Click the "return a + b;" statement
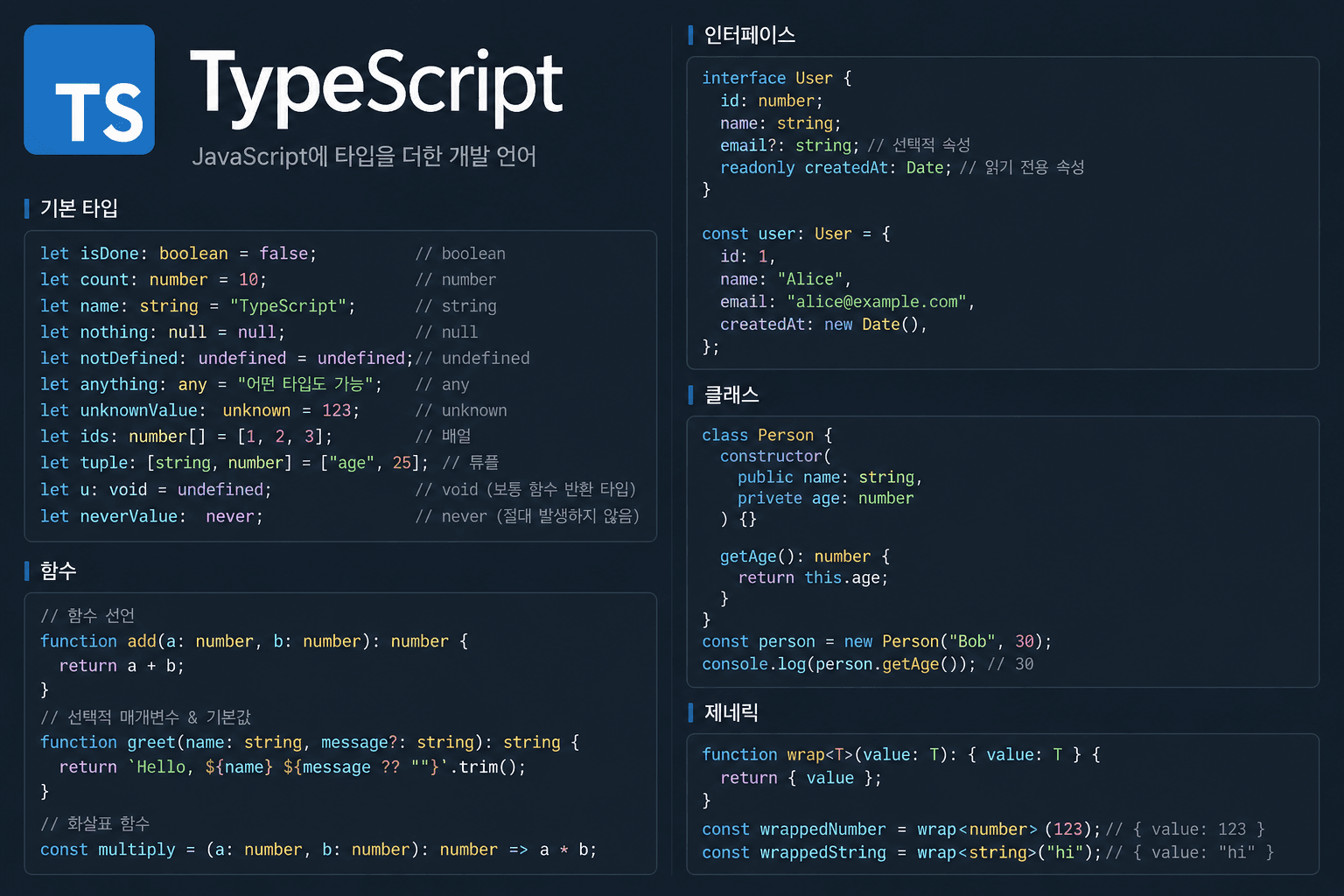 122,666
